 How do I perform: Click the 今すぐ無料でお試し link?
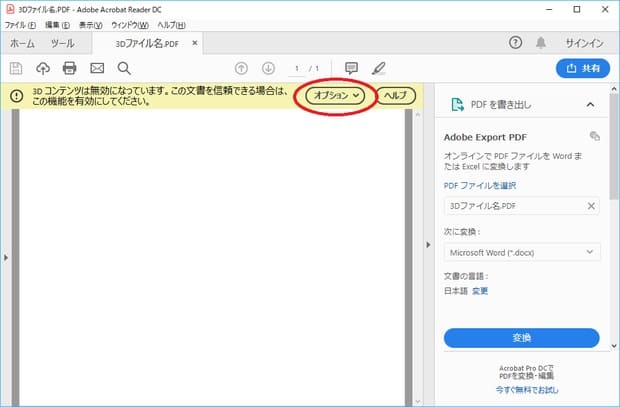527,390
